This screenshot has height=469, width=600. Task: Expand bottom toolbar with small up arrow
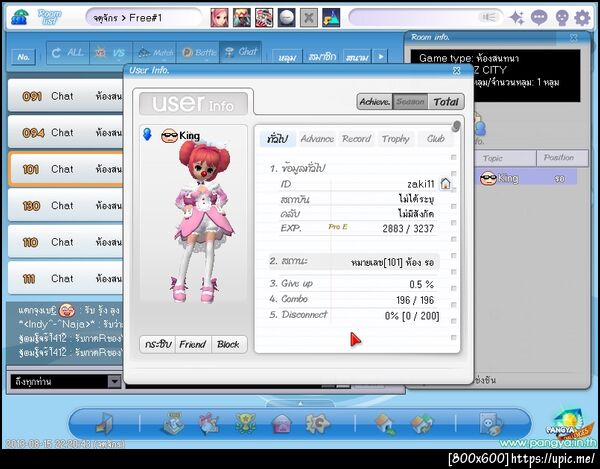click(300, 404)
